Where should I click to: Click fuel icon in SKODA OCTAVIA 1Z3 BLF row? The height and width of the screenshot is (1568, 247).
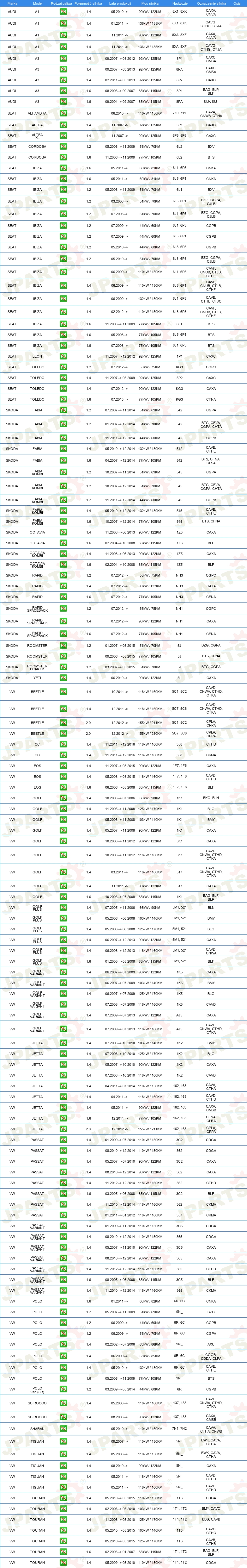[x=63, y=543]
